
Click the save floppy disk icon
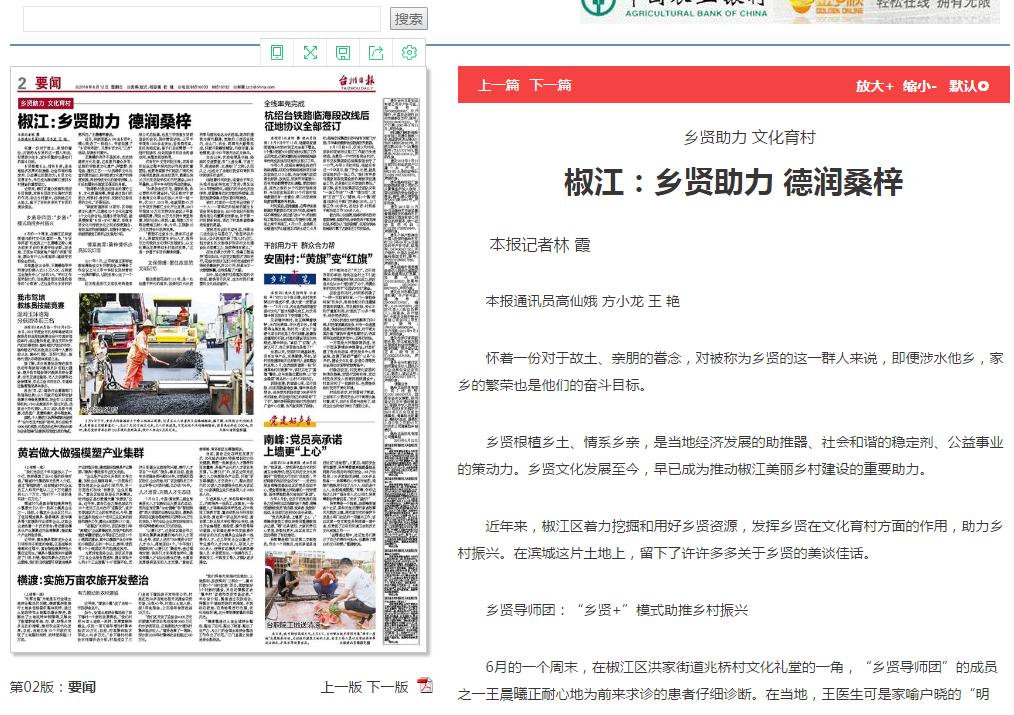tap(343, 53)
